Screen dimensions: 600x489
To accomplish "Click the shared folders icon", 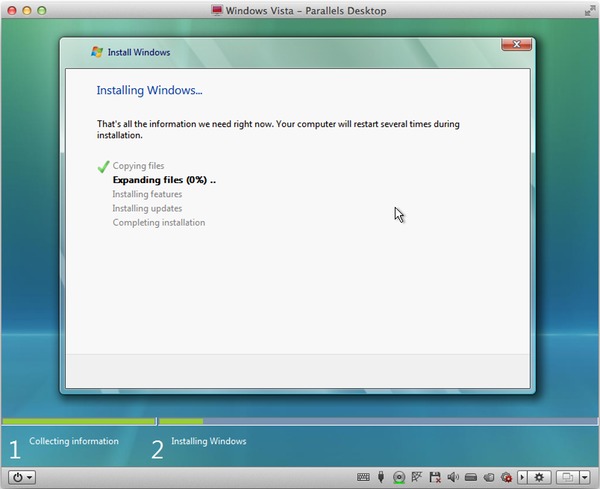I will 489,477.
